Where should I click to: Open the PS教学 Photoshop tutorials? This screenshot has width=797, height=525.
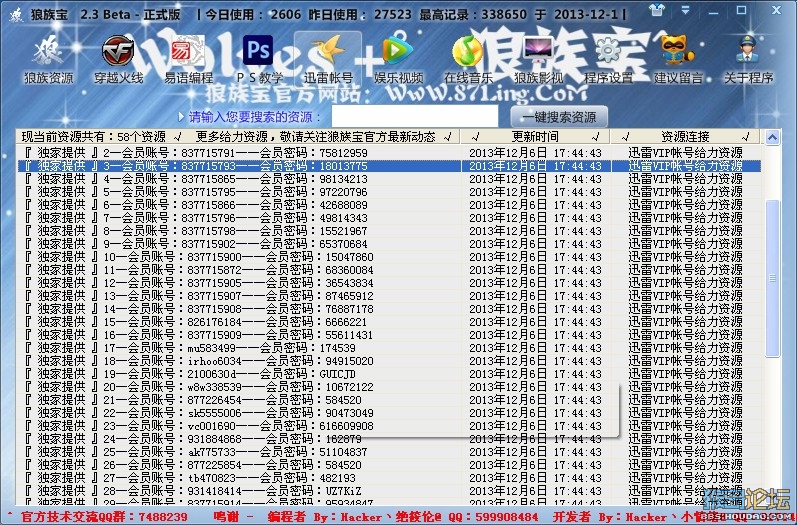pyautogui.click(x=258, y=60)
